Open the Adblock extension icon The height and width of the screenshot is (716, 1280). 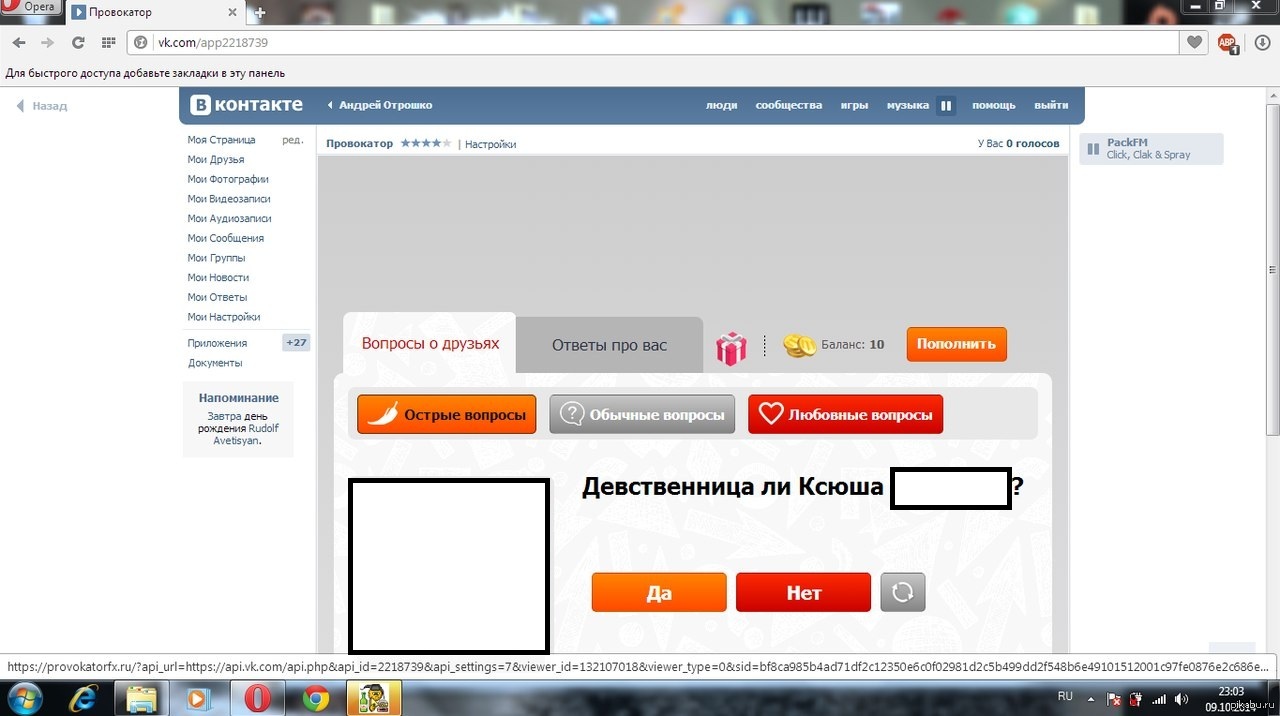pos(1227,43)
